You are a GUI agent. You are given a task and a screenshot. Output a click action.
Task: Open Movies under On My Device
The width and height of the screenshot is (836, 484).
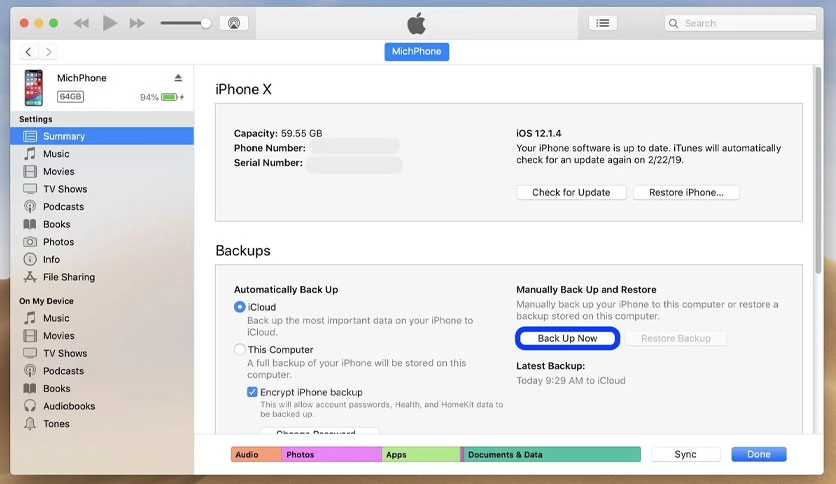pos(102,335)
